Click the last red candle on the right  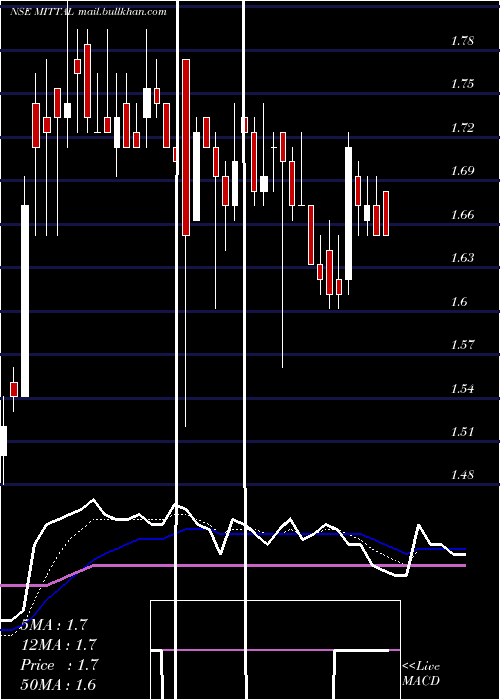click(x=386, y=213)
